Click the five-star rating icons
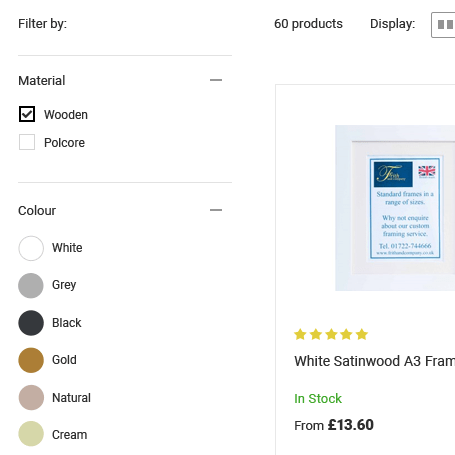This screenshot has height=455, width=455. pos(331,334)
